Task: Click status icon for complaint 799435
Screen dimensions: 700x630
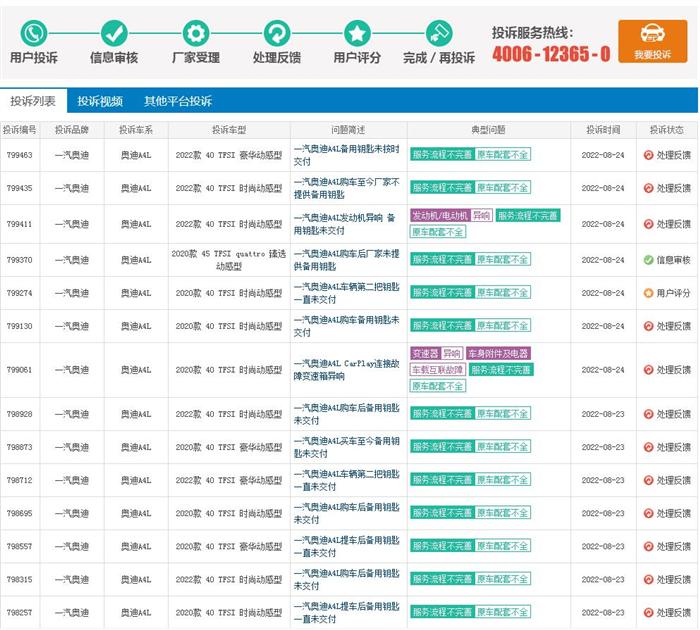Action: coord(648,188)
